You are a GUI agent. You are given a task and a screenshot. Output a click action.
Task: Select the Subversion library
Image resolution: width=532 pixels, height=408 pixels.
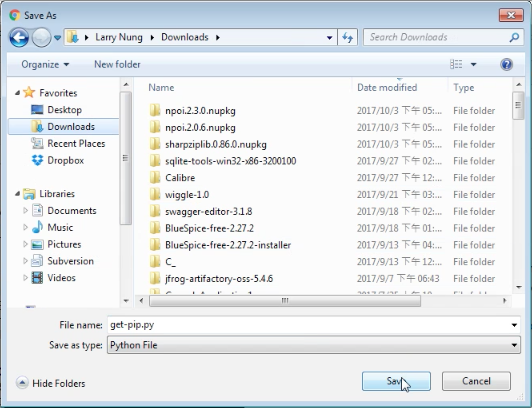click(x=70, y=261)
